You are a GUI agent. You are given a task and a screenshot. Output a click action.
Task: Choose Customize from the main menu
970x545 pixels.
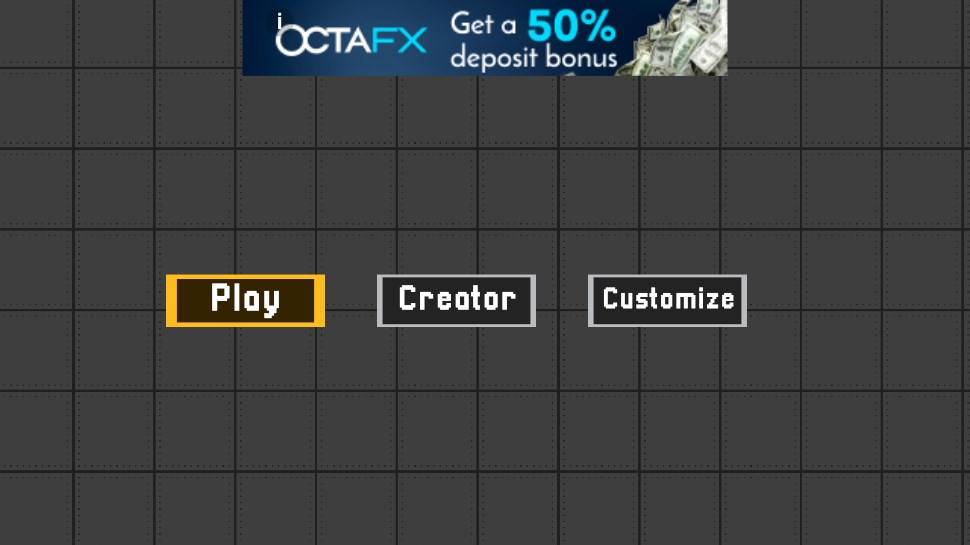point(667,301)
